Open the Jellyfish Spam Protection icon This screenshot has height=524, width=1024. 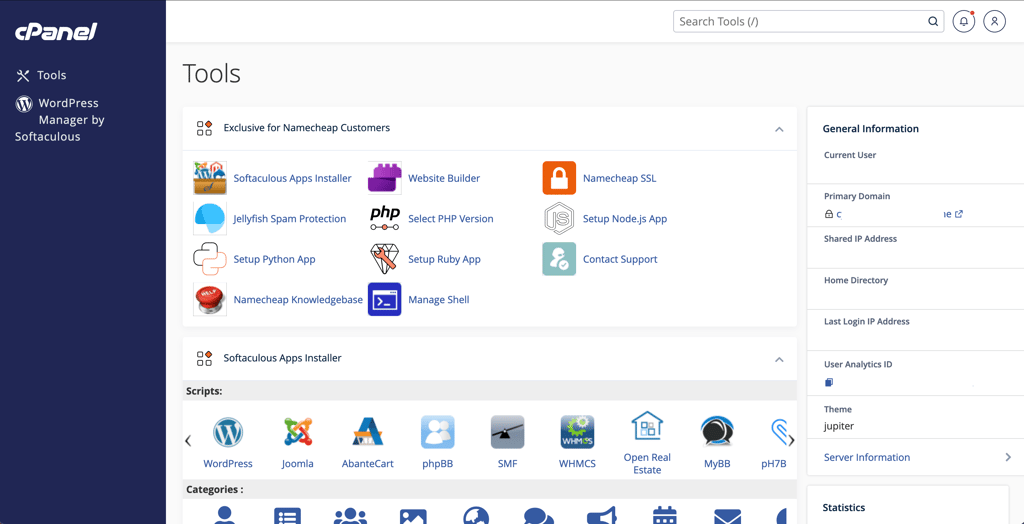tap(210, 219)
